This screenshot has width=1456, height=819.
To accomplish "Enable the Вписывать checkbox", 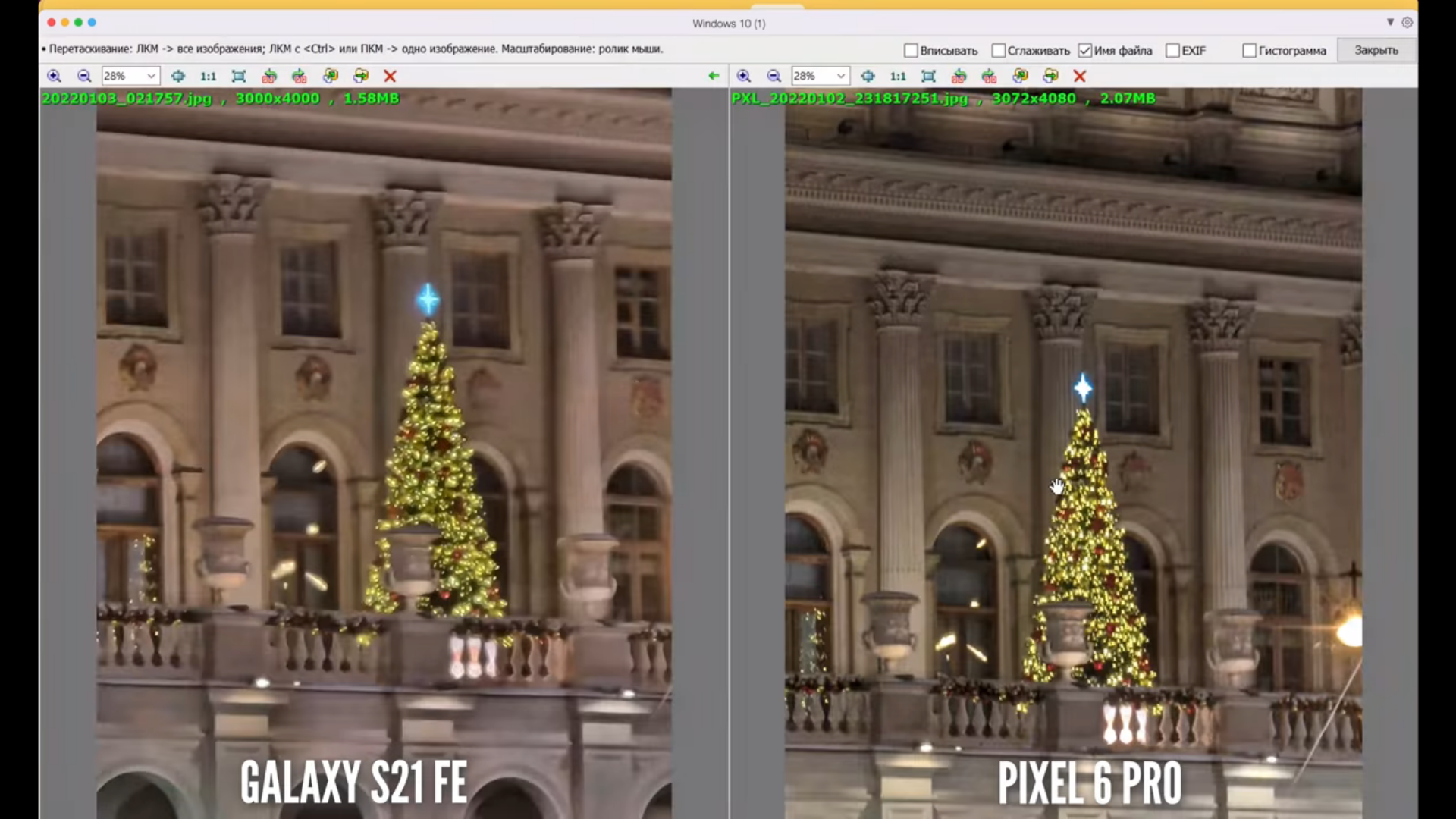I will 911,51.
